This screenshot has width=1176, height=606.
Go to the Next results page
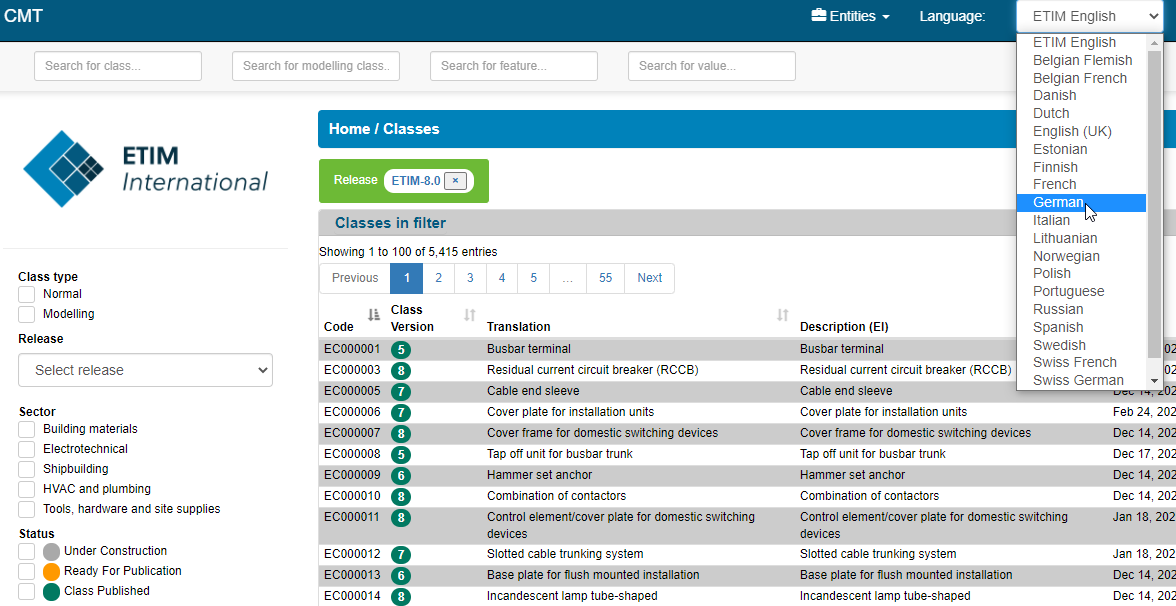click(x=650, y=278)
